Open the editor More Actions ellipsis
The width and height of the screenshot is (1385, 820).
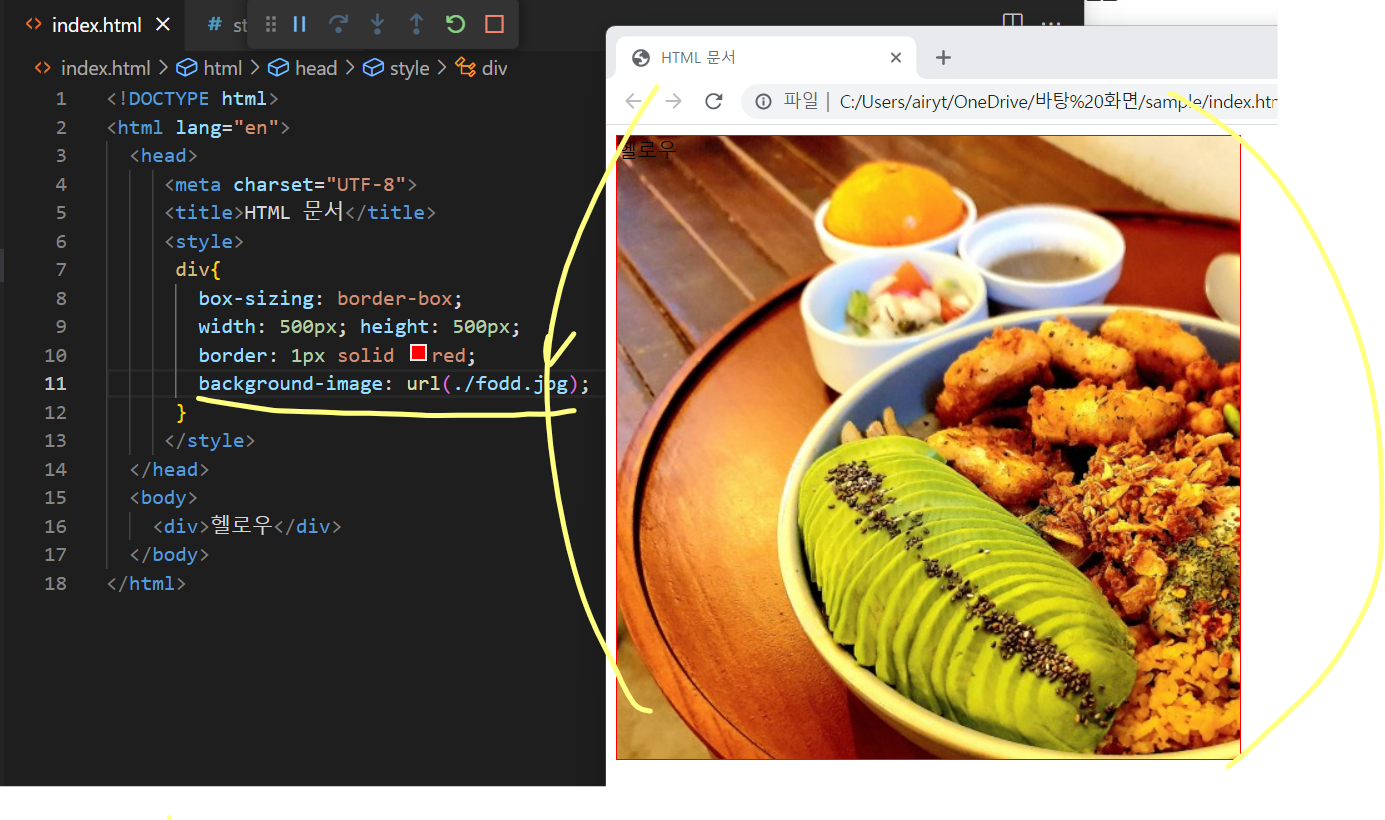click(x=1051, y=22)
